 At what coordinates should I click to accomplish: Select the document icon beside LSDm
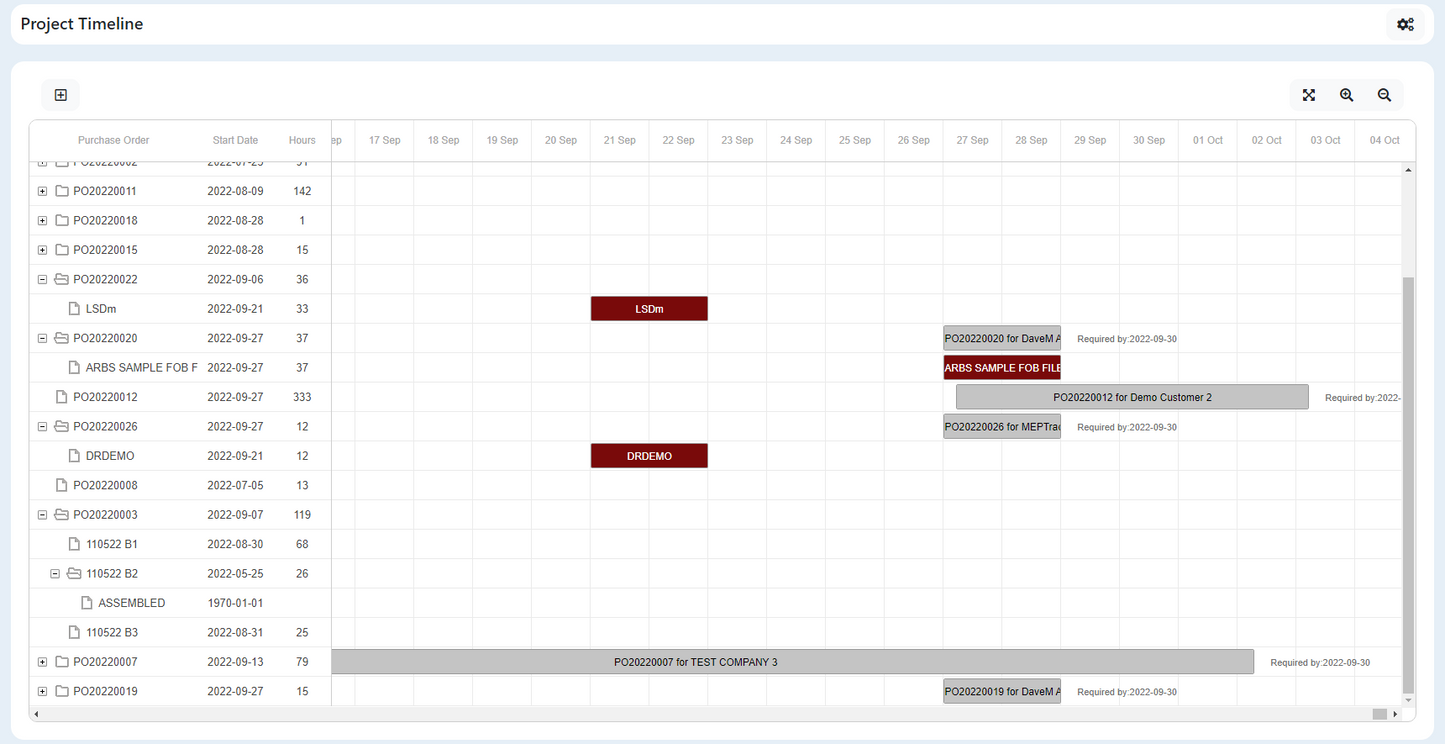[x=74, y=308]
